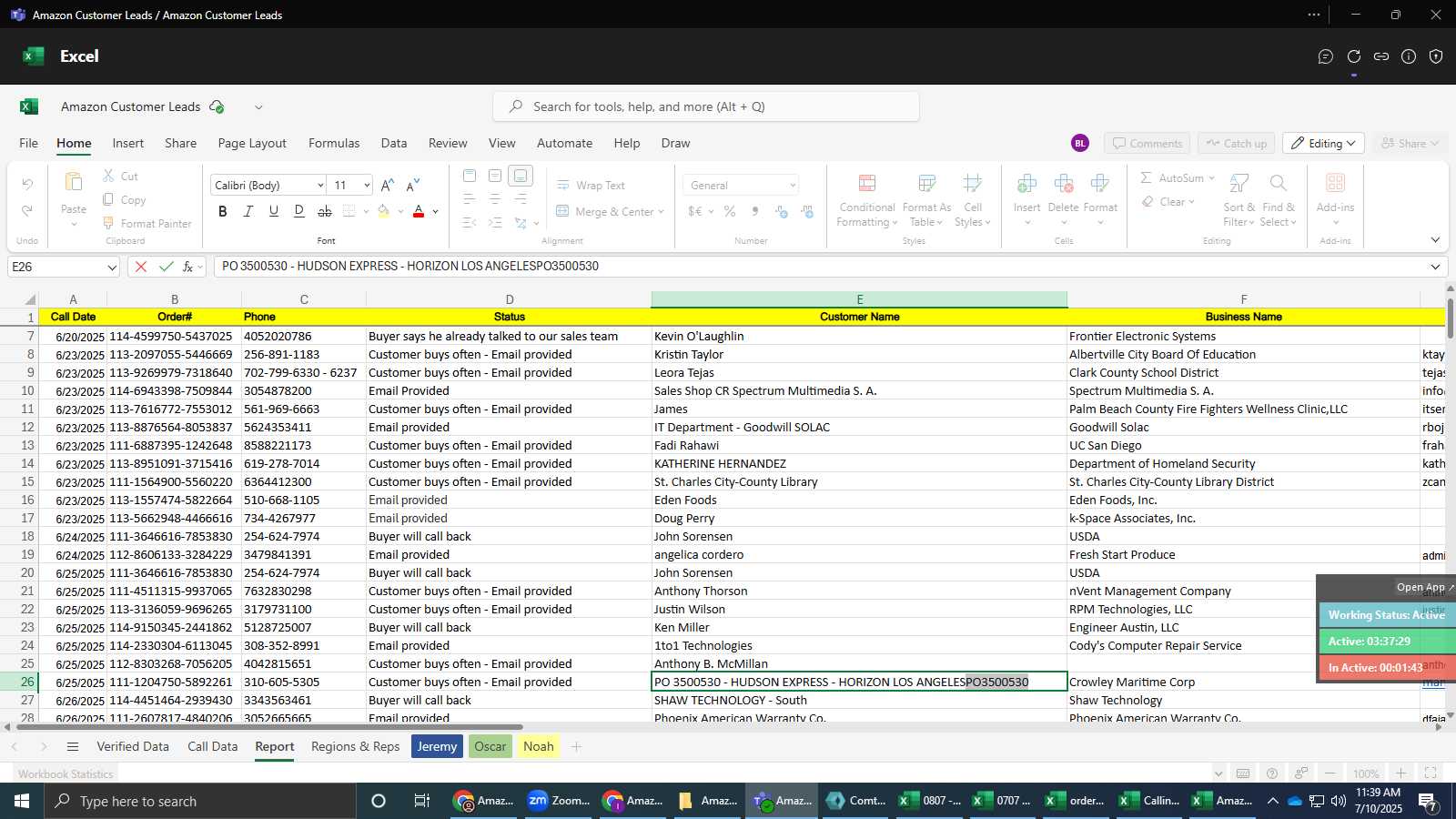The width and height of the screenshot is (1456, 819).
Task: Toggle Italic formatting
Action: [x=248, y=211]
